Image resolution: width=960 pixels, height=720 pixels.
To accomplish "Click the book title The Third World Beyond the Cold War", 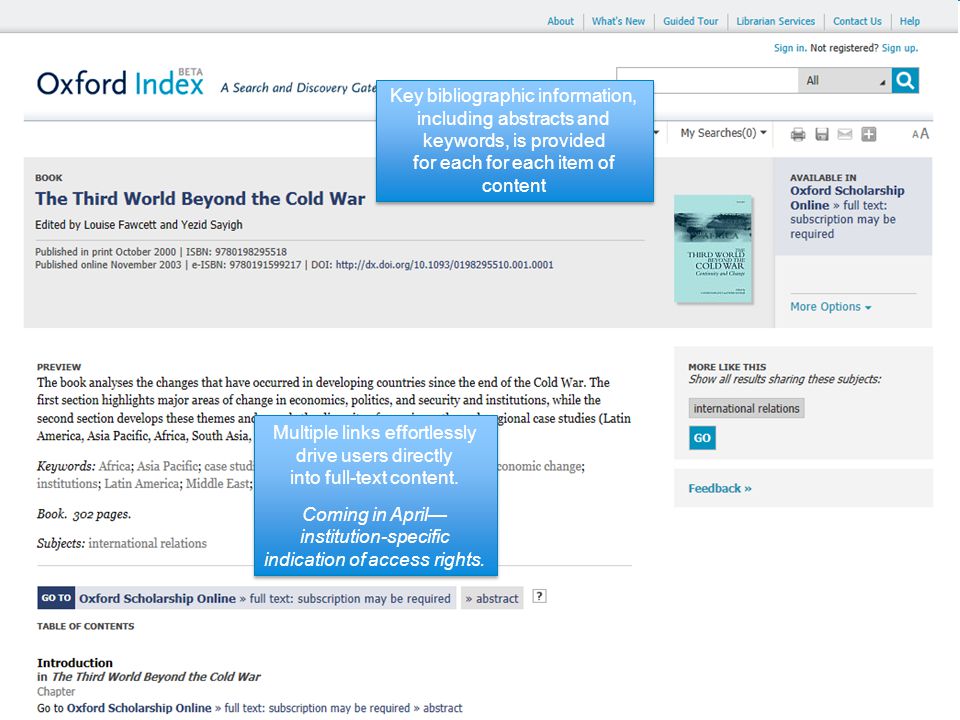I will click(200, 198).
